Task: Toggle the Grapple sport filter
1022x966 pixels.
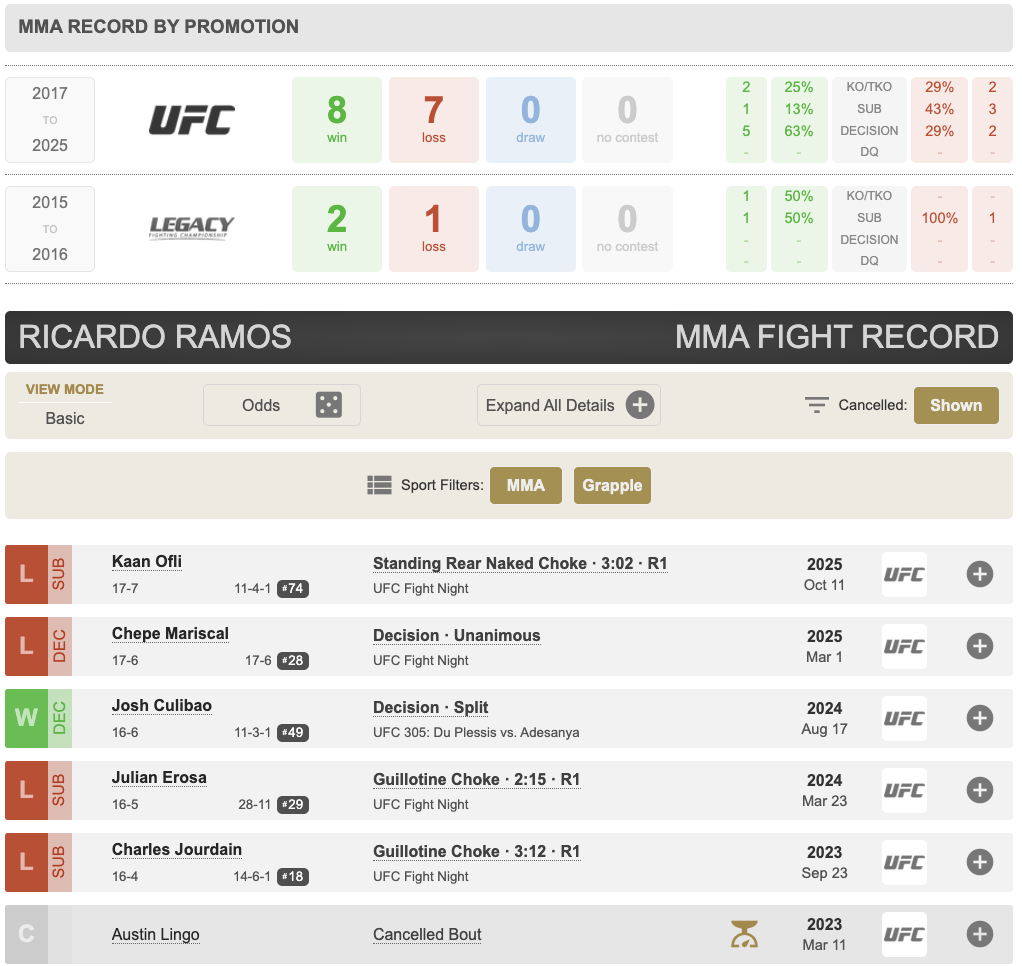Action: pos(612,485)
